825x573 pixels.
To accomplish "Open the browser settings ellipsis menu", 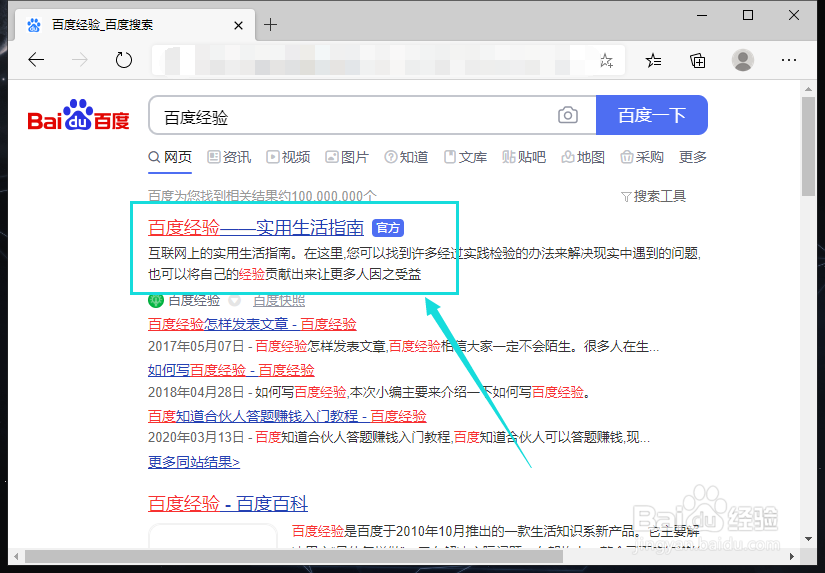I will (x=789, y=61).
